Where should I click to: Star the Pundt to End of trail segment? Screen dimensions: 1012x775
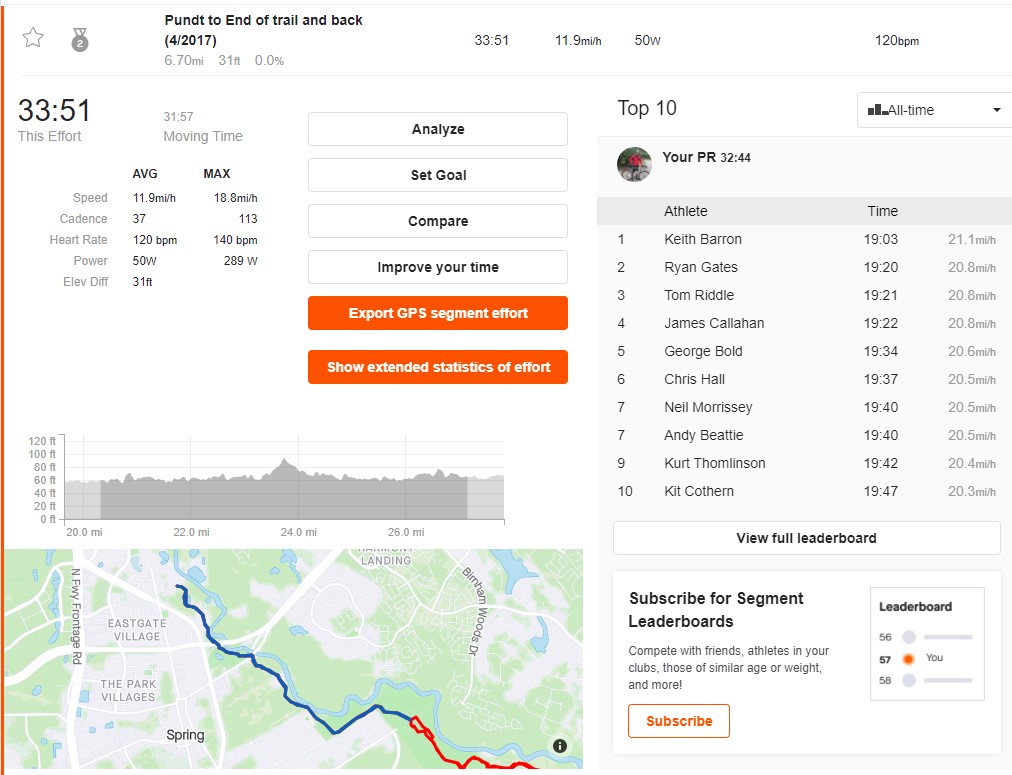33,38
